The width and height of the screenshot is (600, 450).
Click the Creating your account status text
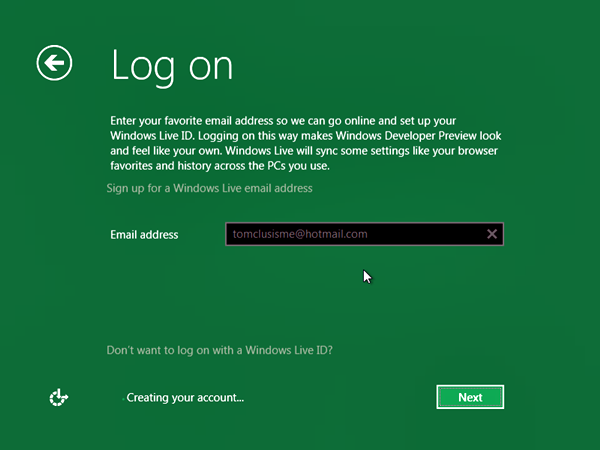tap(185, 398)
